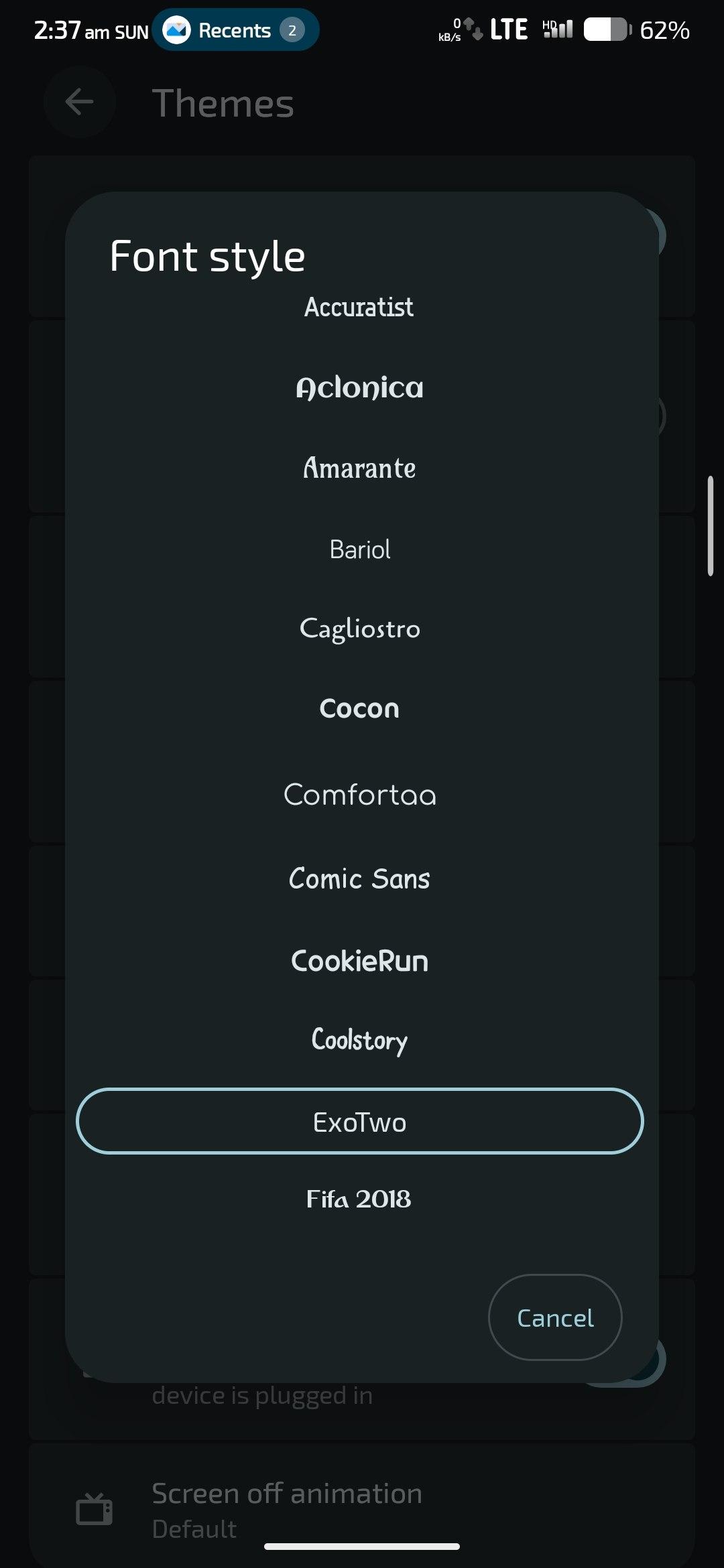Open the Recents notification chip
Viewport: 724px width, 1568px height.
pyautogui.click(x=235, y=30)
